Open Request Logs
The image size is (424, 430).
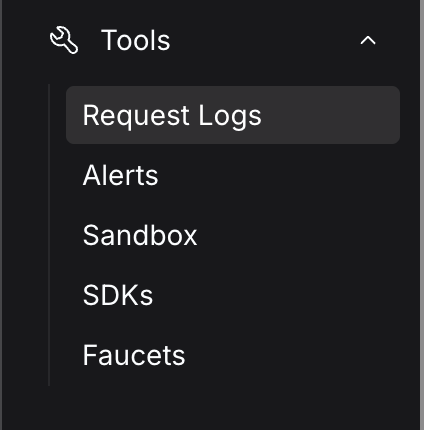(233, 115)
